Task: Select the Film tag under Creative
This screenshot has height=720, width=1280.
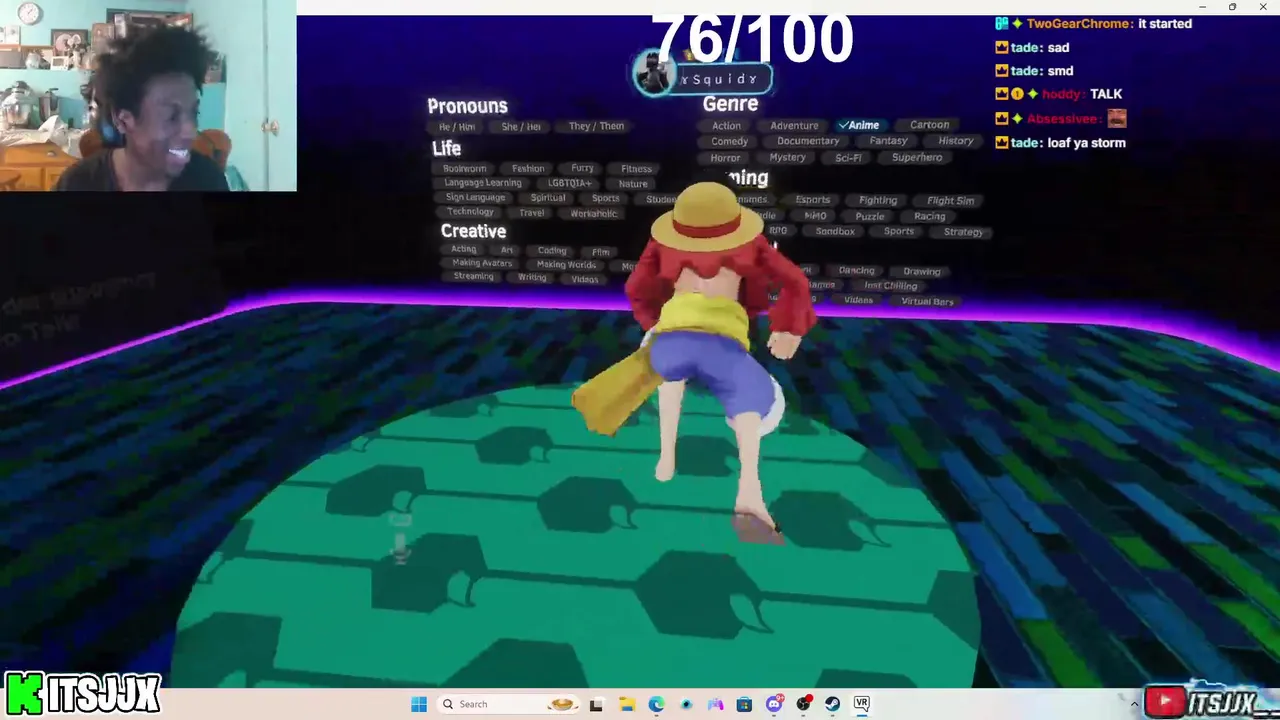Action: pos(601,252)
